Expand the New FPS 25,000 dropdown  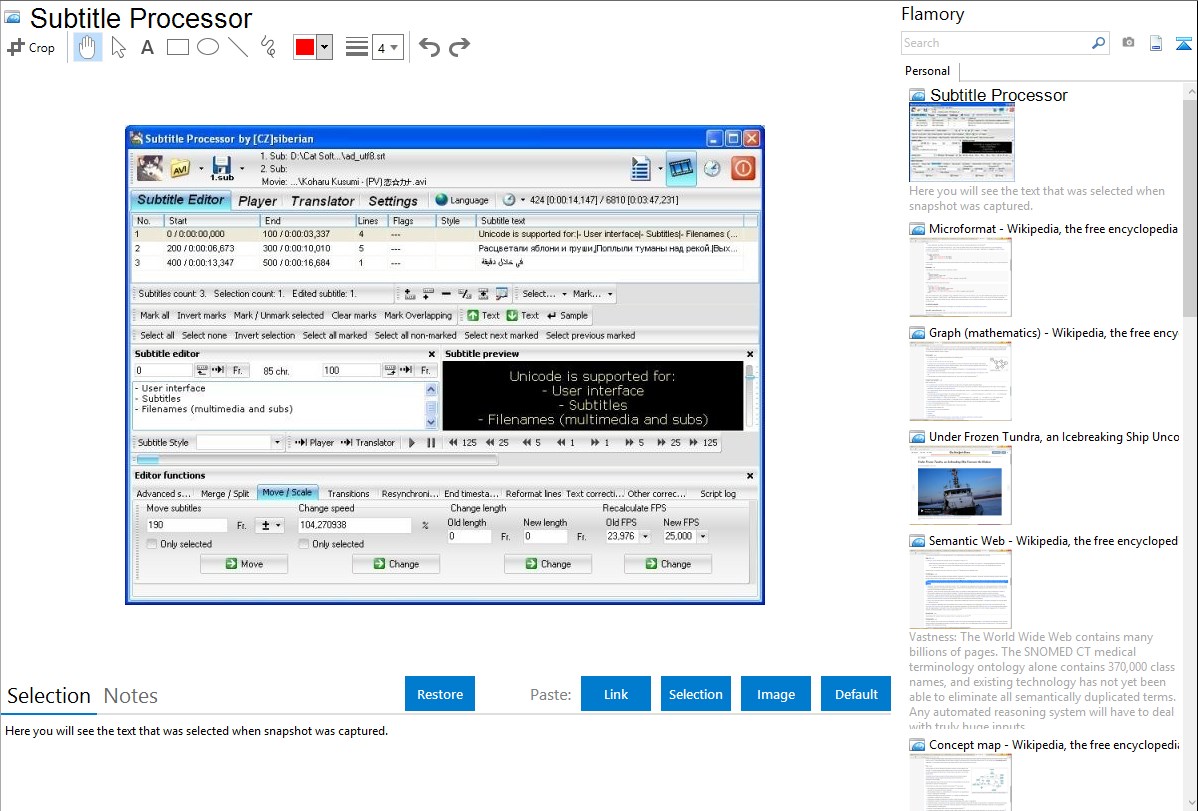[703, 537]
